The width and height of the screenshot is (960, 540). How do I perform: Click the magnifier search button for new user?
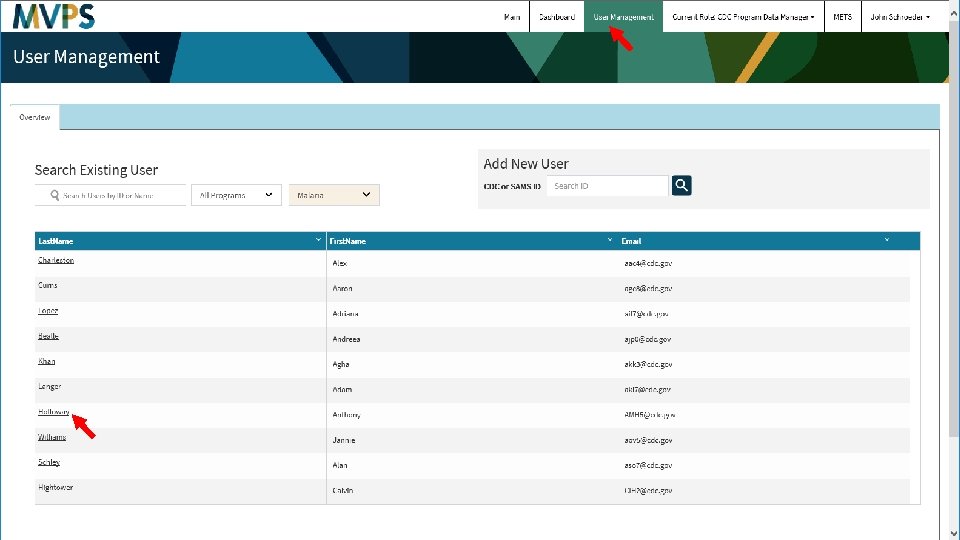coord(681,186)
